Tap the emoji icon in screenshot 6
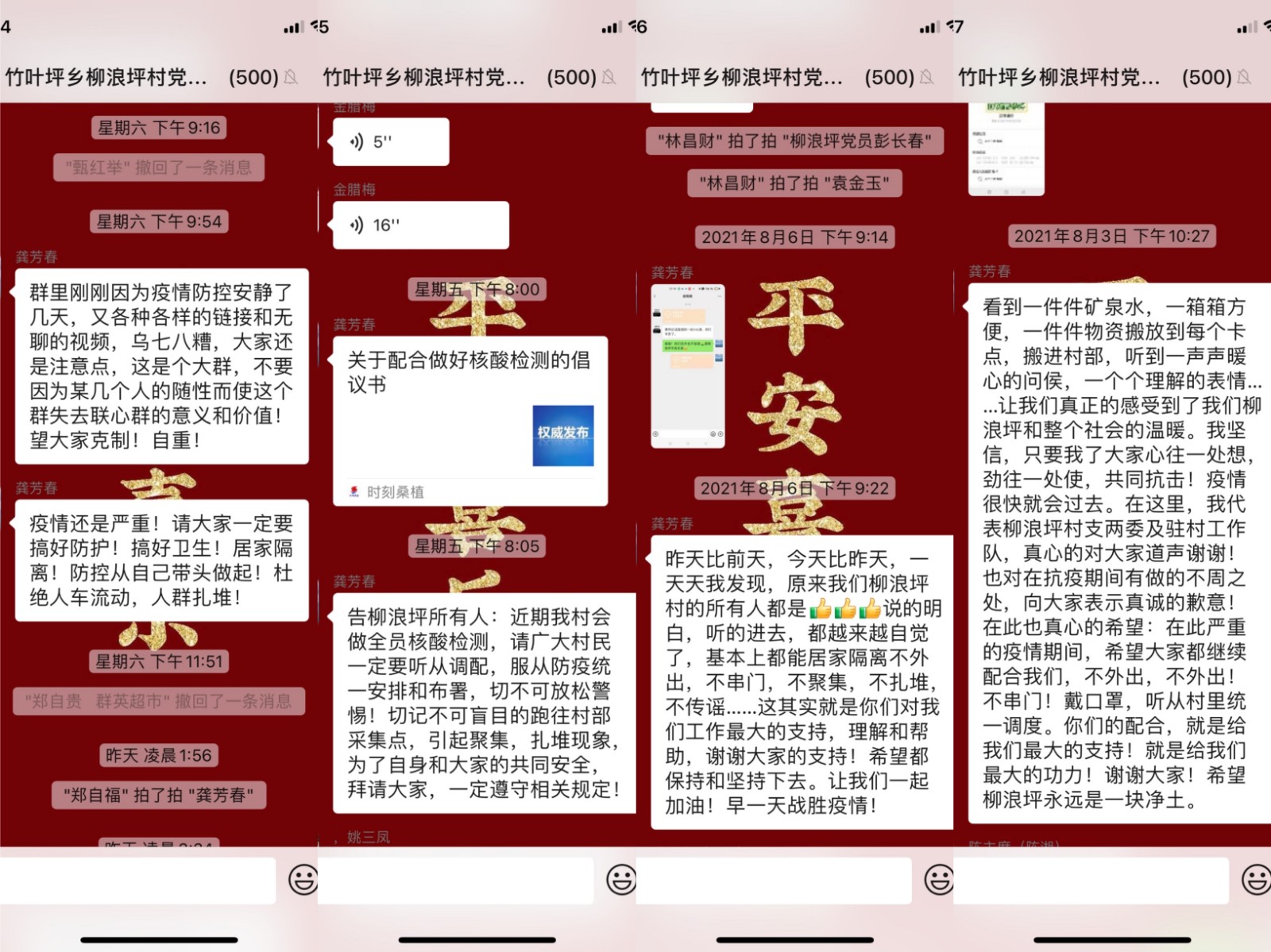The image size is (1271, 952). click(939, 880)
